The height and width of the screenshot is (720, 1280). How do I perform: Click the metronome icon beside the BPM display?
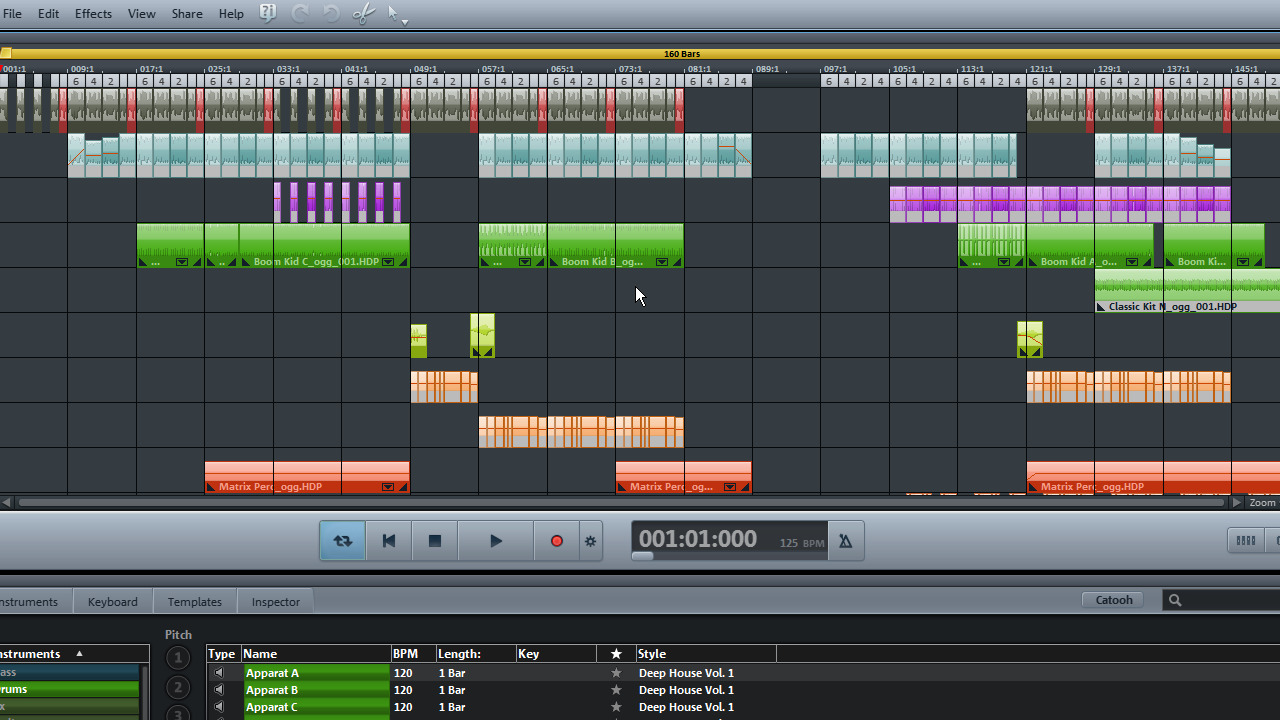point(845,541)
